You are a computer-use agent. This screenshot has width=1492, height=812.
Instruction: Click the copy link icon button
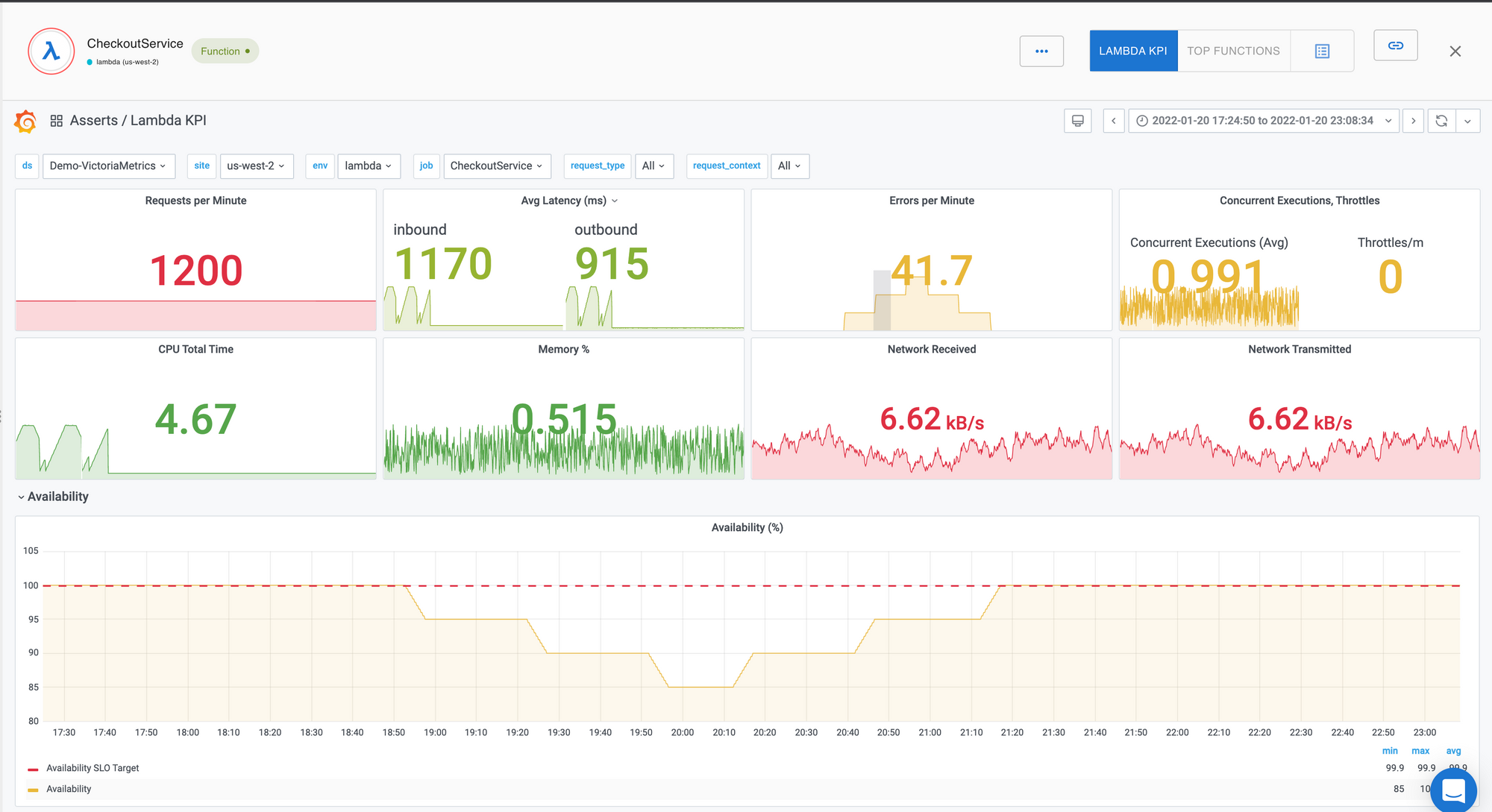[1395, 46]
